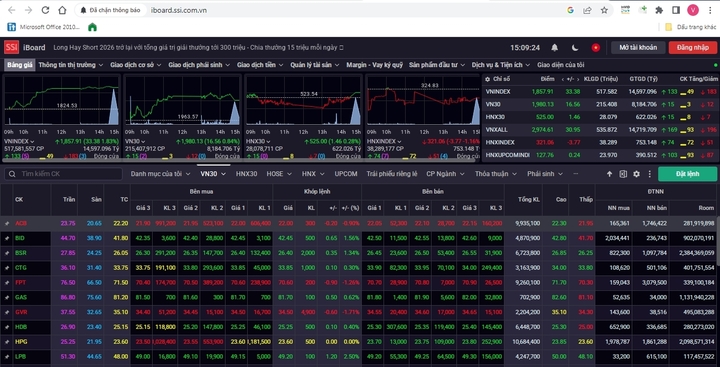Click the Đặt lệnh button
This screenshot has width=720, height=367.
(687, 174)
